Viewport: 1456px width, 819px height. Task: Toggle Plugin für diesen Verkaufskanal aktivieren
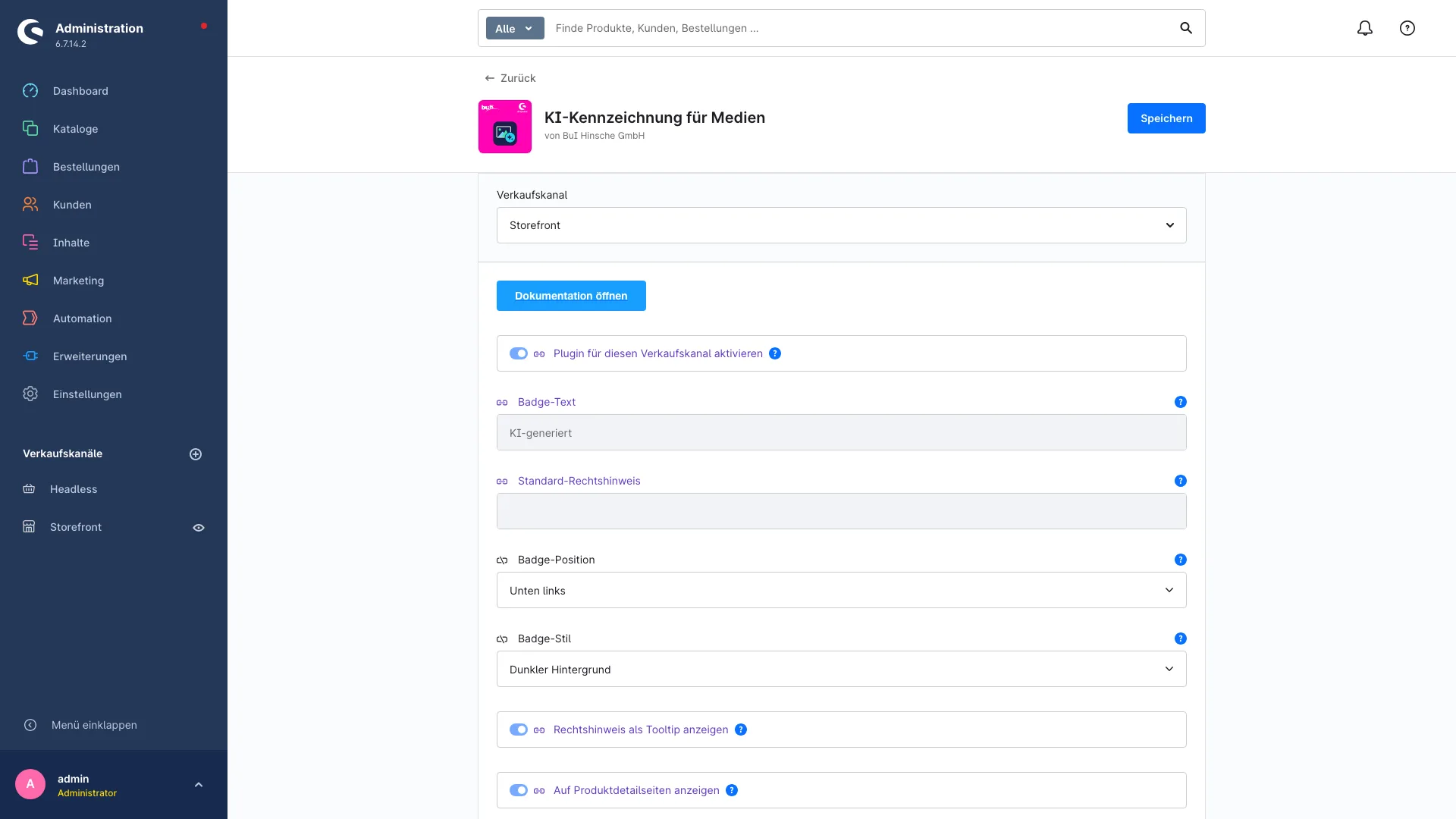(x=519, y=353)
